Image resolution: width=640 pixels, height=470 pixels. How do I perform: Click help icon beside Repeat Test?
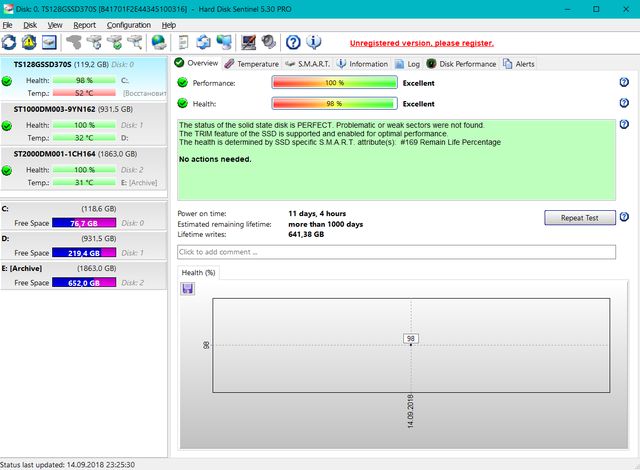click(624, 217)
